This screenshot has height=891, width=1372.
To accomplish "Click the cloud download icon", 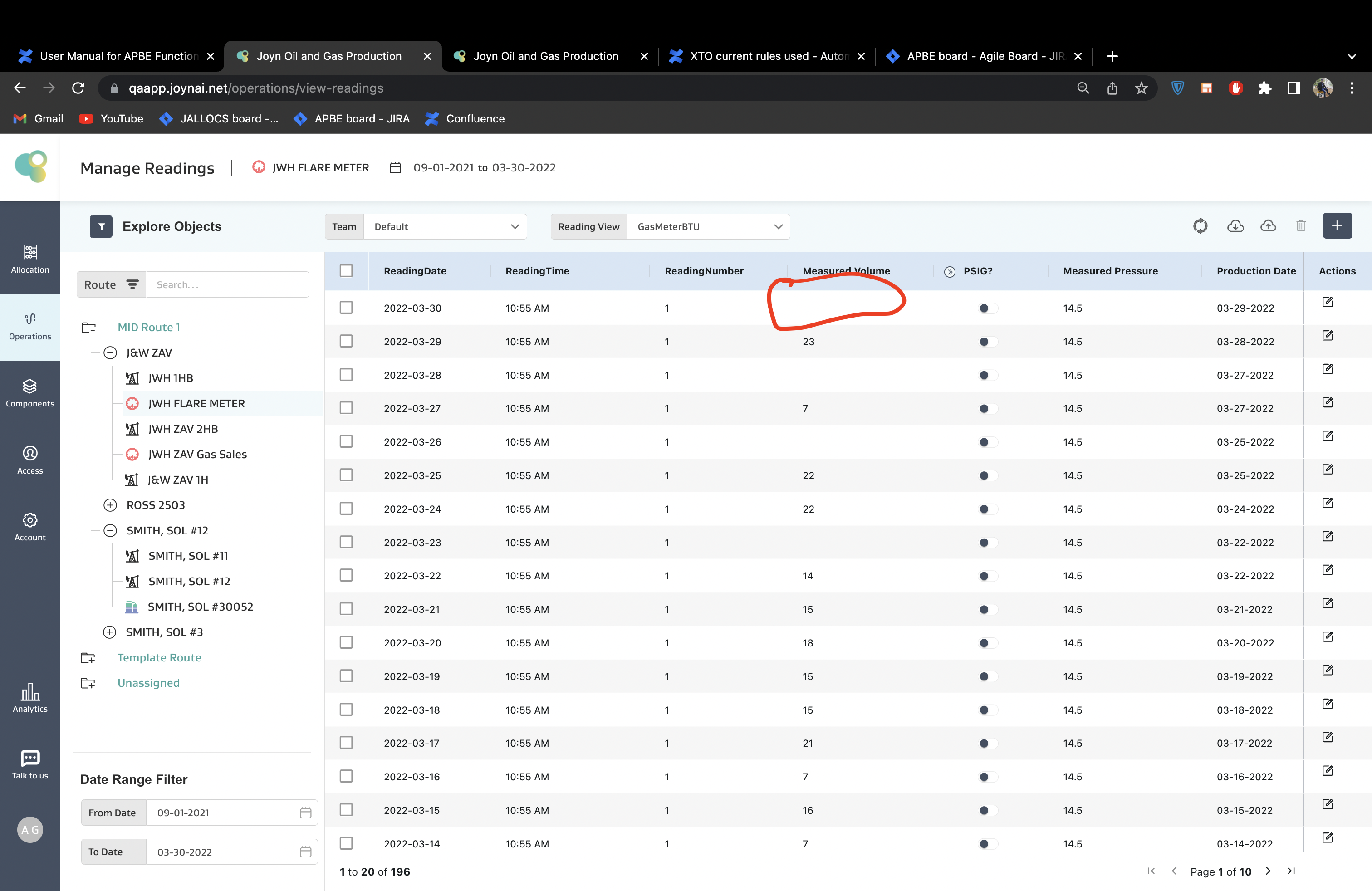I will [x=1235, y=226].
